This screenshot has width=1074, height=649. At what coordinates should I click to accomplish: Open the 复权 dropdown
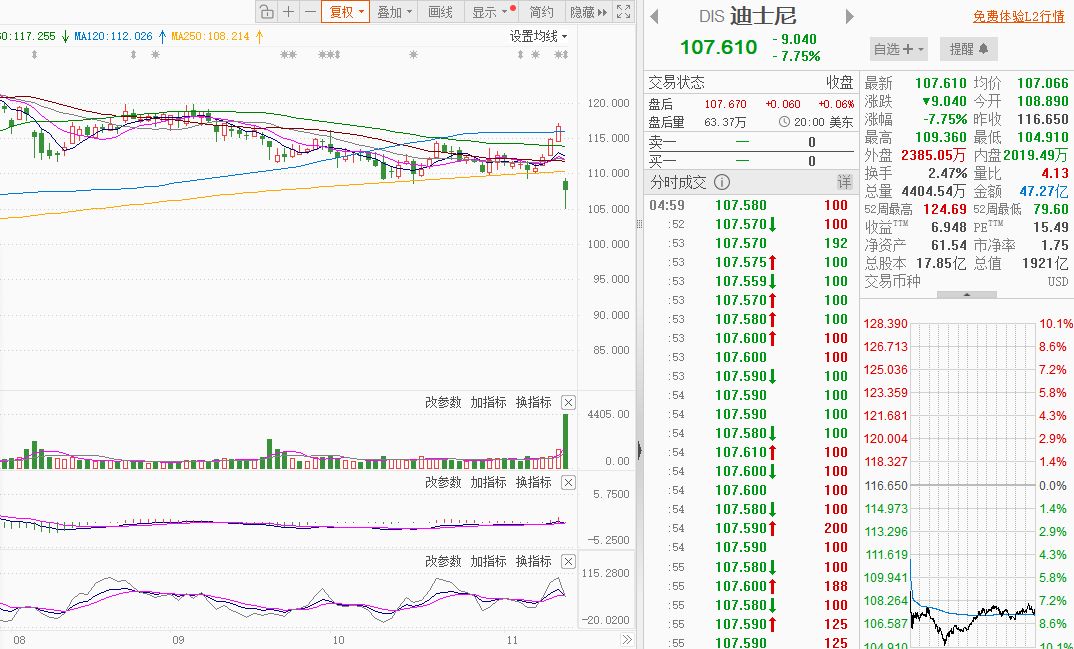coord(345,12)
